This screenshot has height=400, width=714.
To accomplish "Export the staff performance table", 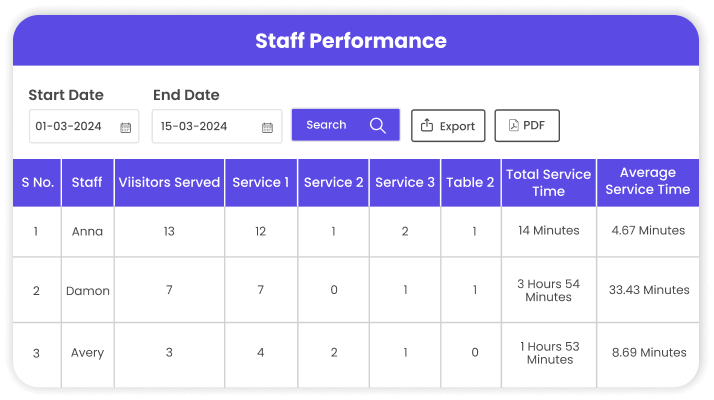I will point(448,126).
